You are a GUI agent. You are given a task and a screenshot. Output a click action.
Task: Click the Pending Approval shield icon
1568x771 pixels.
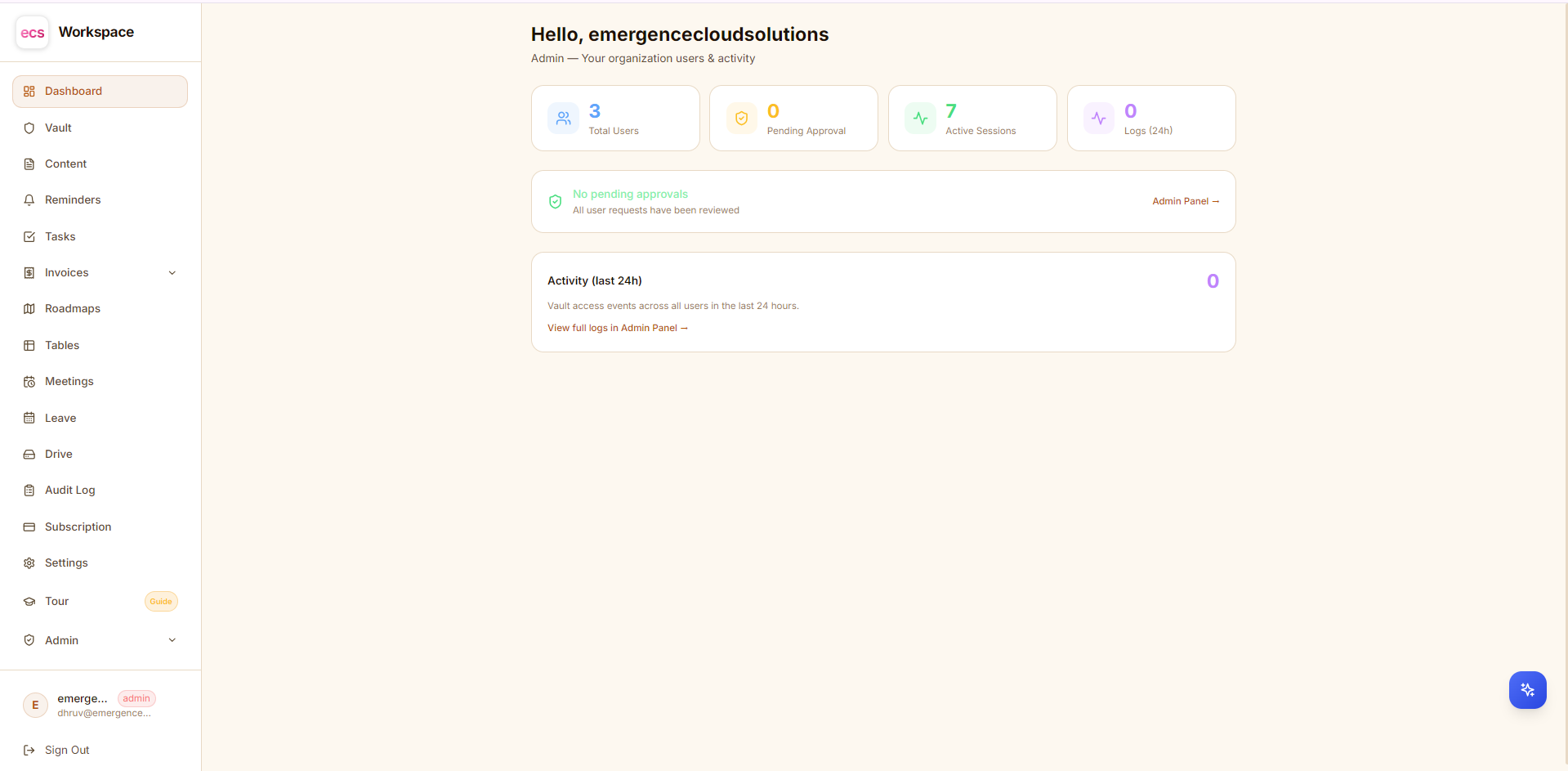[x=742, y=119]
